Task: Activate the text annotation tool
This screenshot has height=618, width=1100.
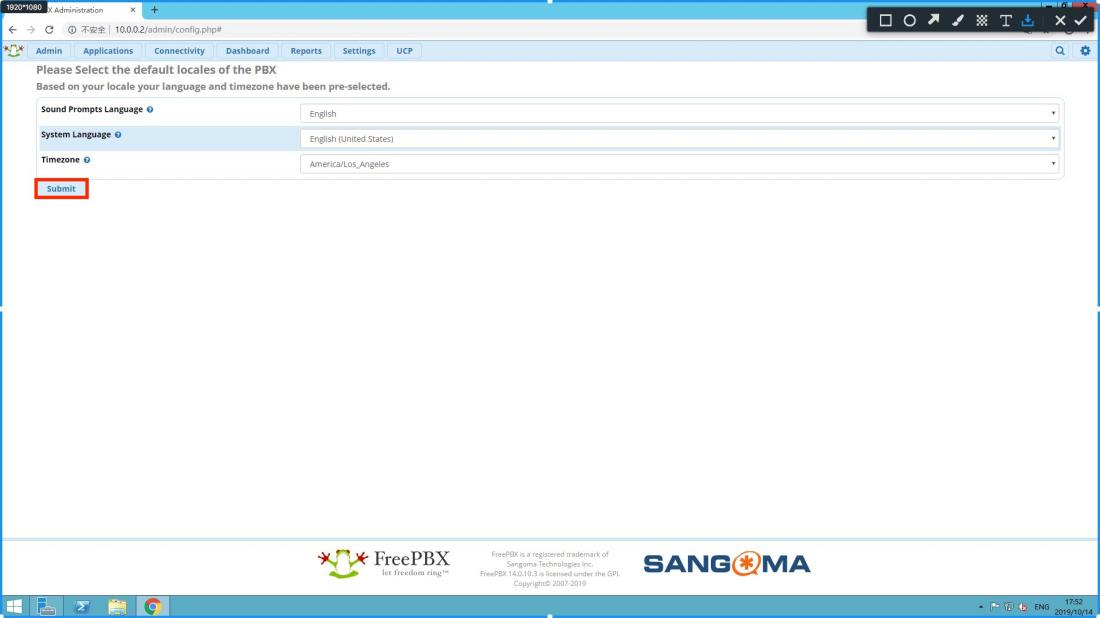Action: click(x=1006, y=20)
